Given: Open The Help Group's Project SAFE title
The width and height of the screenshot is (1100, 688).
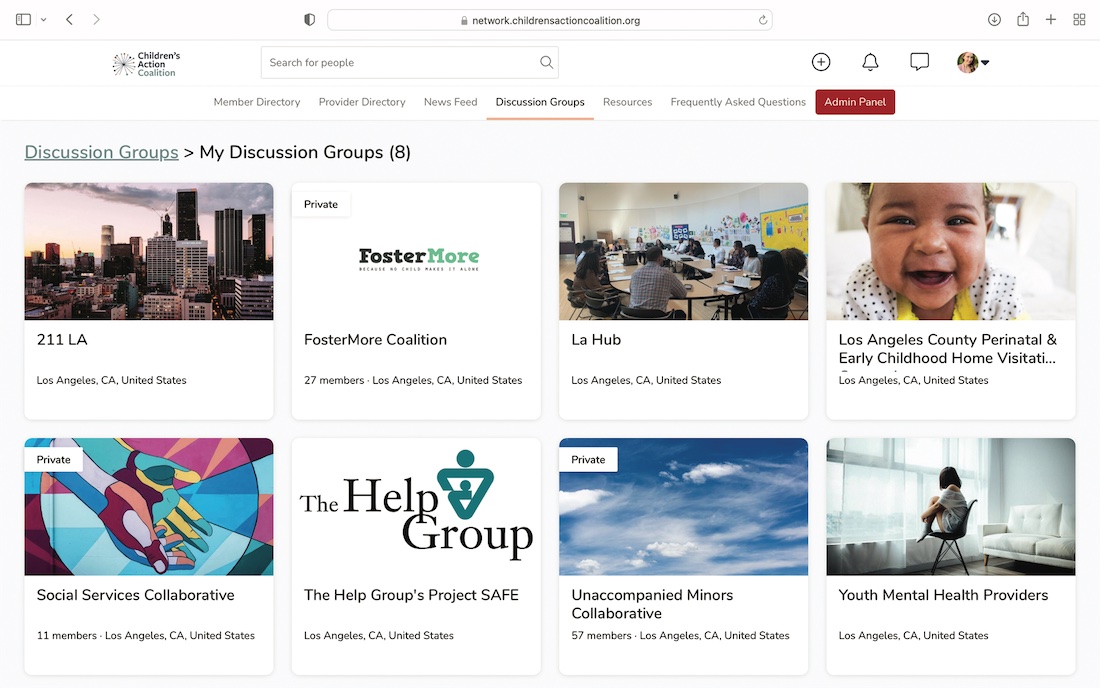Looking at the screenshot, I should (411, 595).
